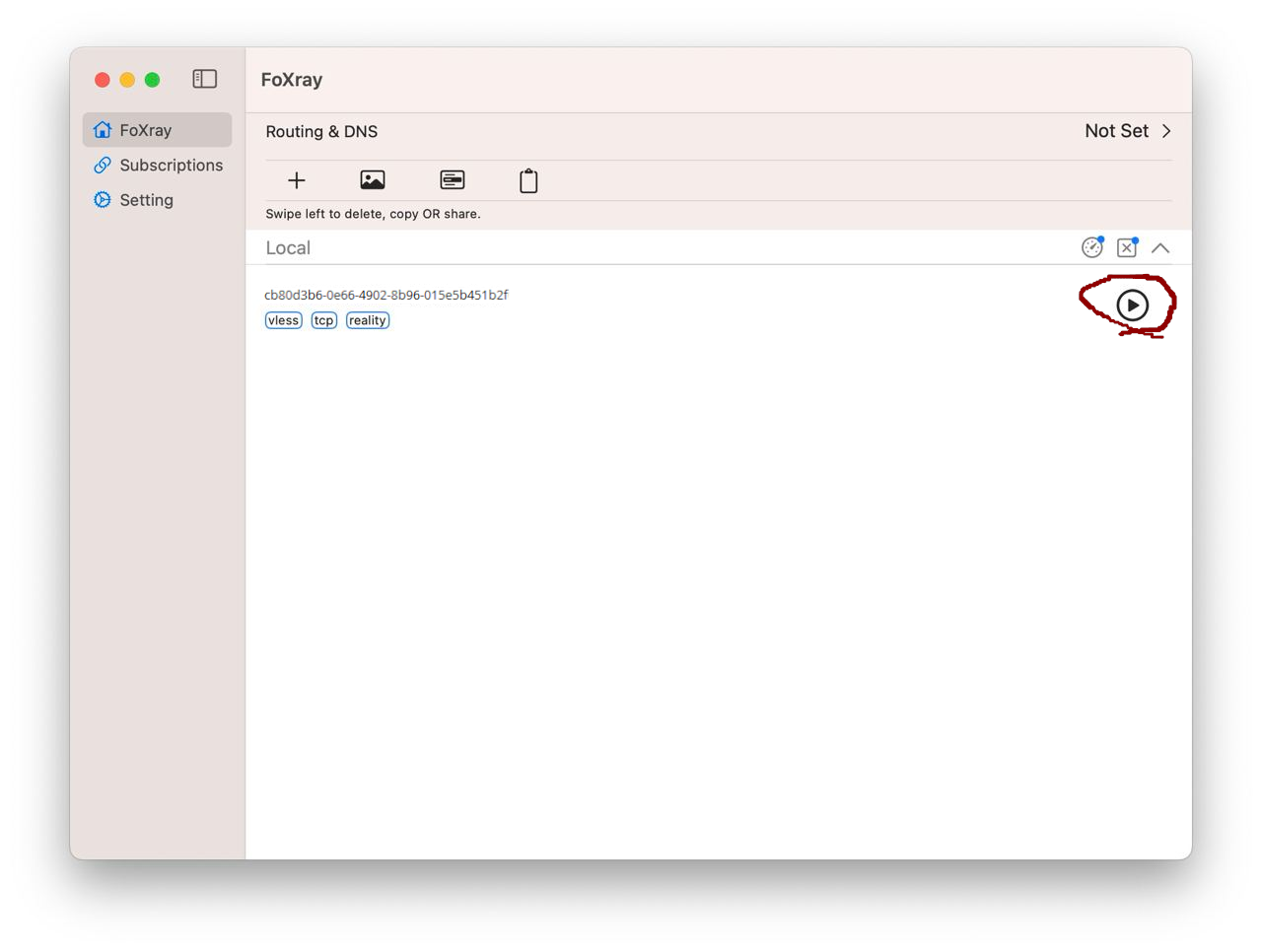Click the Not Set value text

coord(1117,131)
